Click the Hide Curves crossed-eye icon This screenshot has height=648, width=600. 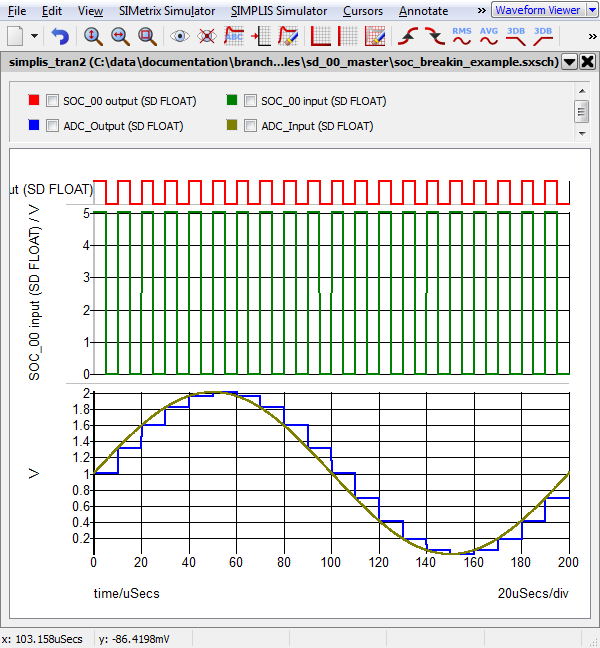click(207, 36)
